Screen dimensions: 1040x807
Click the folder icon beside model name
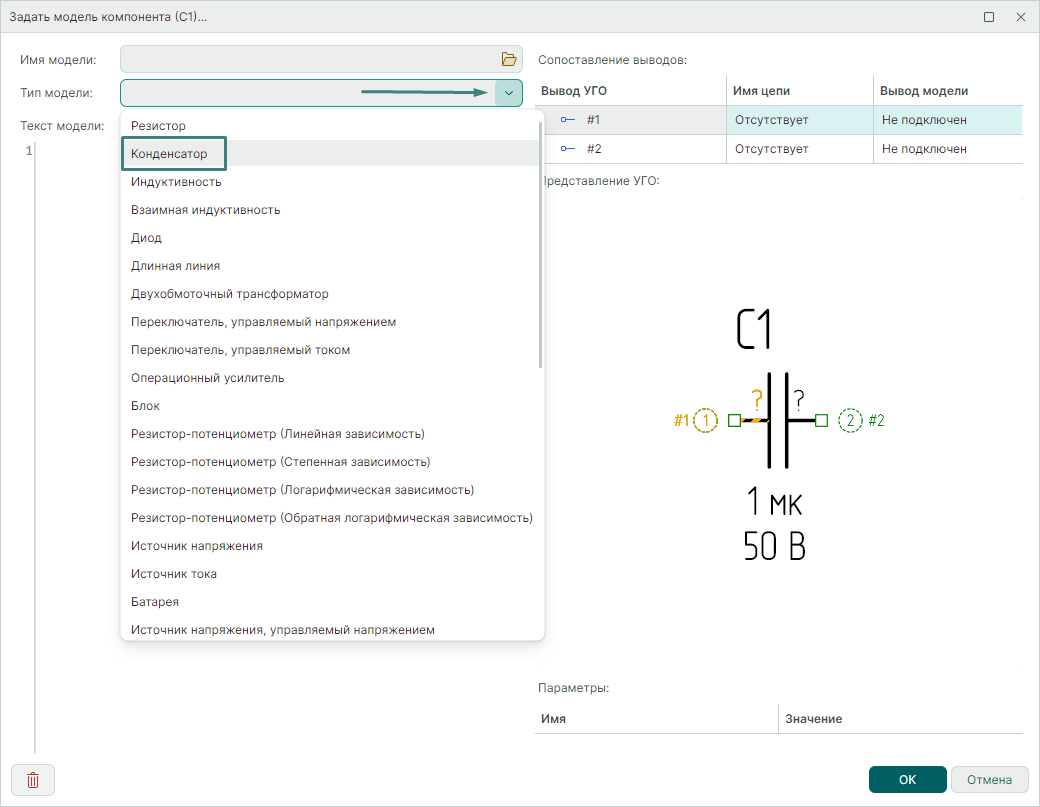509,59
